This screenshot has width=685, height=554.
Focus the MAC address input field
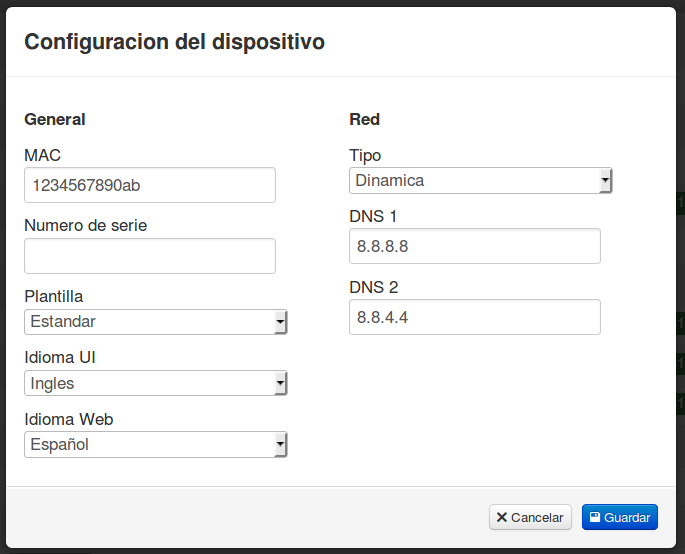pyautogui.click(x=150, y=185)
